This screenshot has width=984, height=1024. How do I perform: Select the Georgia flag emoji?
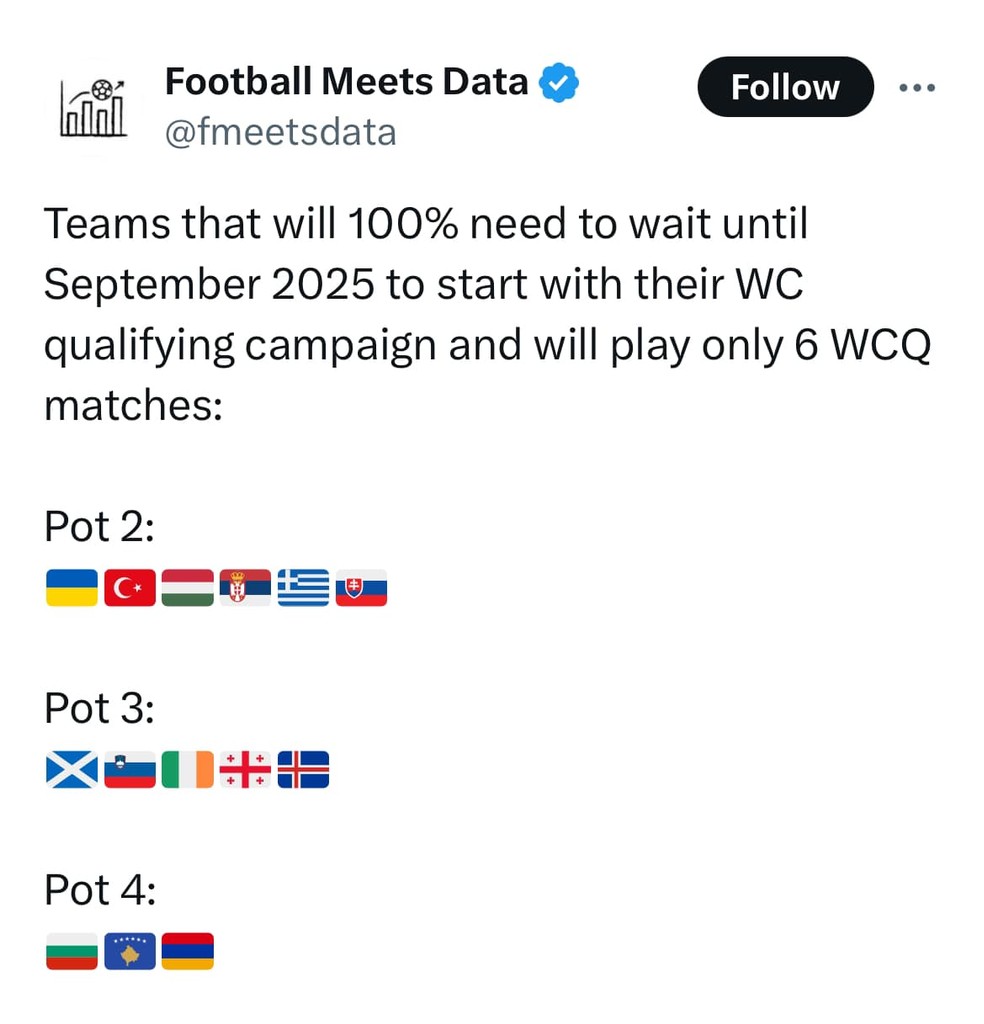245,770
